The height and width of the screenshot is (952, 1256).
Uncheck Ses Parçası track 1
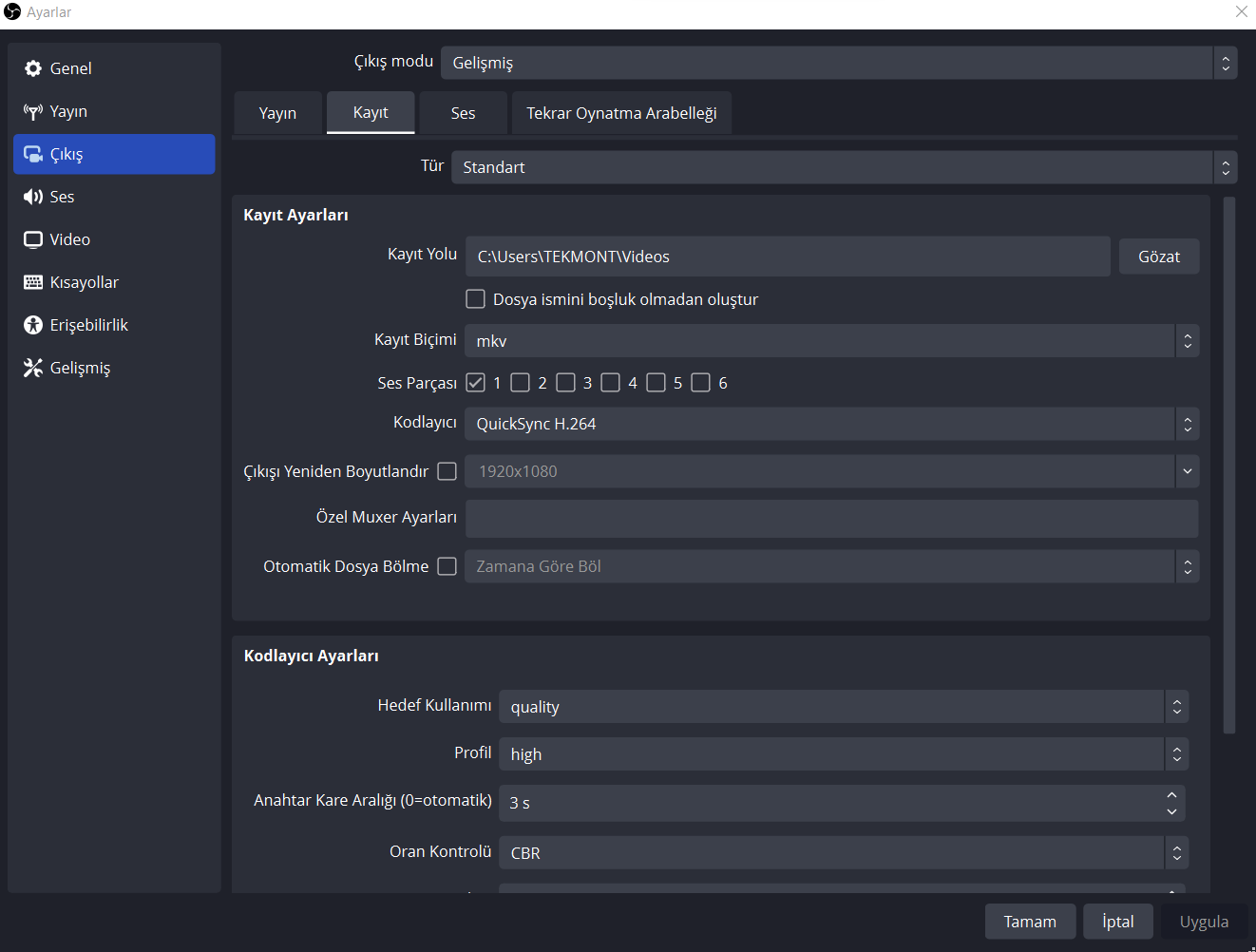475,383
